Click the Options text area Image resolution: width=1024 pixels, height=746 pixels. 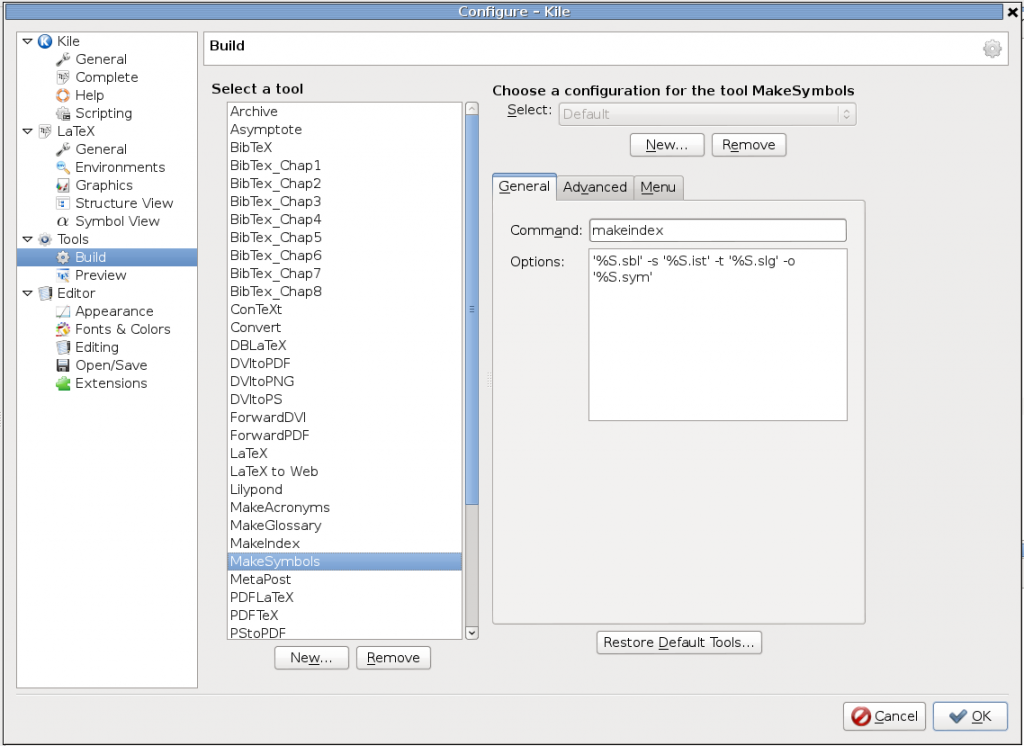coord(718,334)
